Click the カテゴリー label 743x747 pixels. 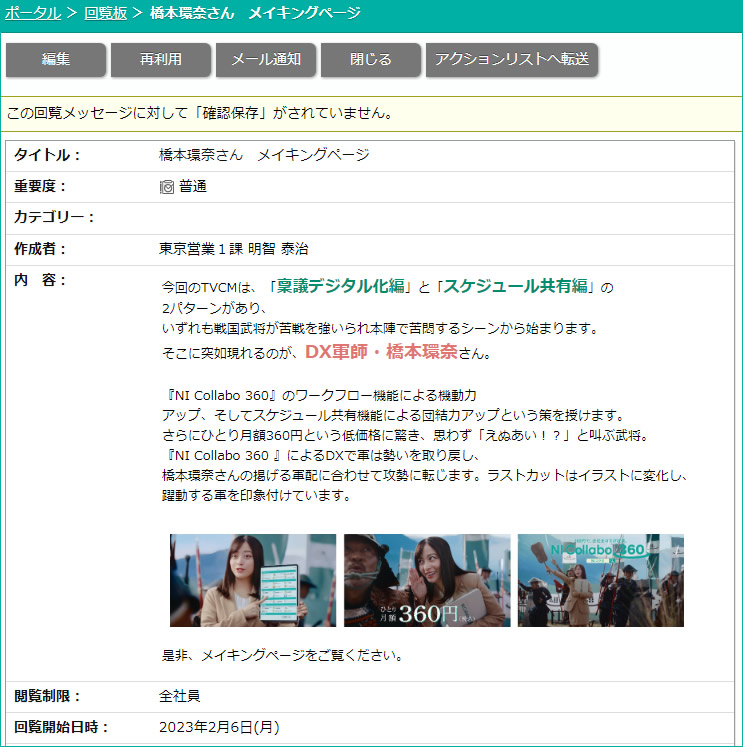pyautogui.click(x=54, y=217)
